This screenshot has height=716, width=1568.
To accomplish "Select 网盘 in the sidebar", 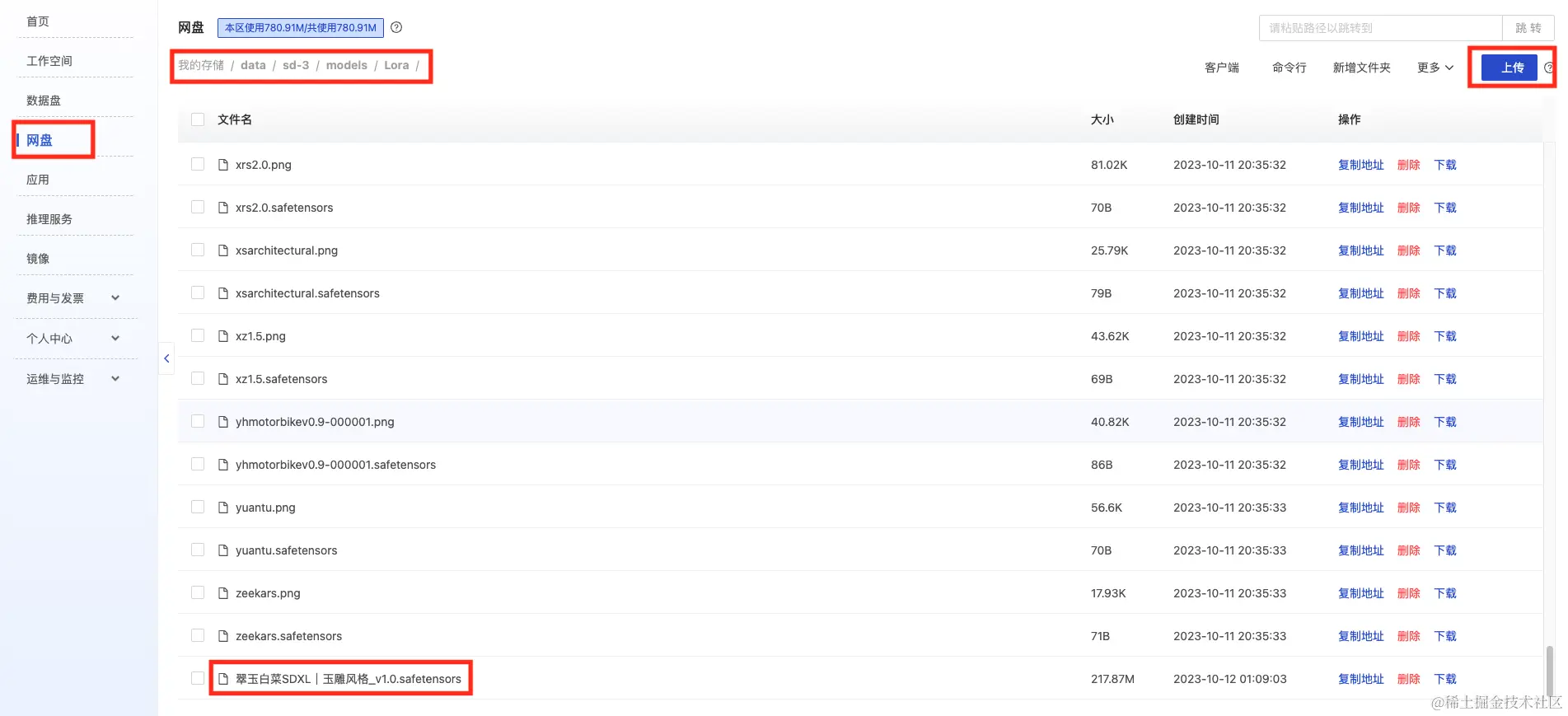I will pyautogui.click(x=40, y=140).
